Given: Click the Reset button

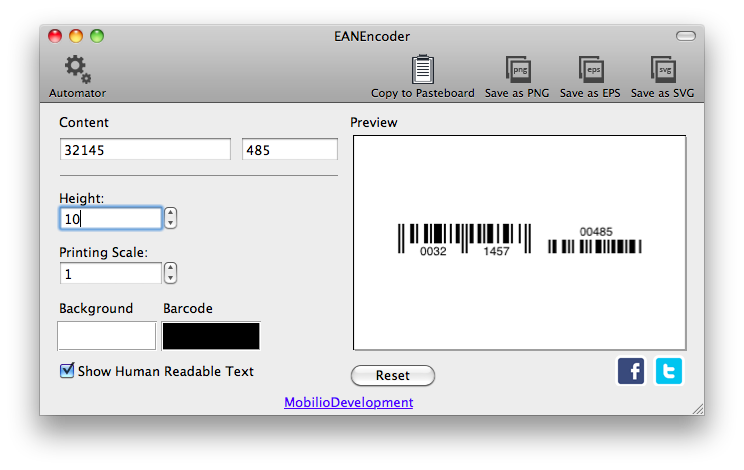Looking at the screenshot, I should click(x=393, y=376).
